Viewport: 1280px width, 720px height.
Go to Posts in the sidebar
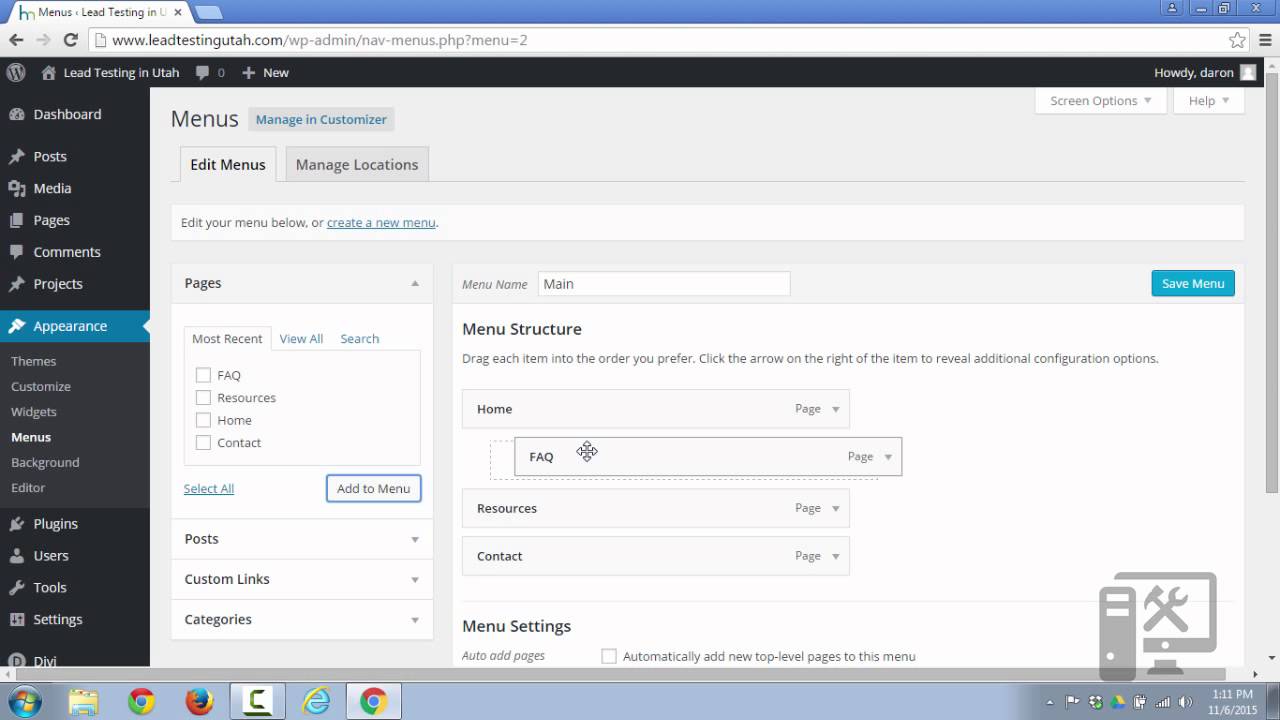click(x=50, y=156)
